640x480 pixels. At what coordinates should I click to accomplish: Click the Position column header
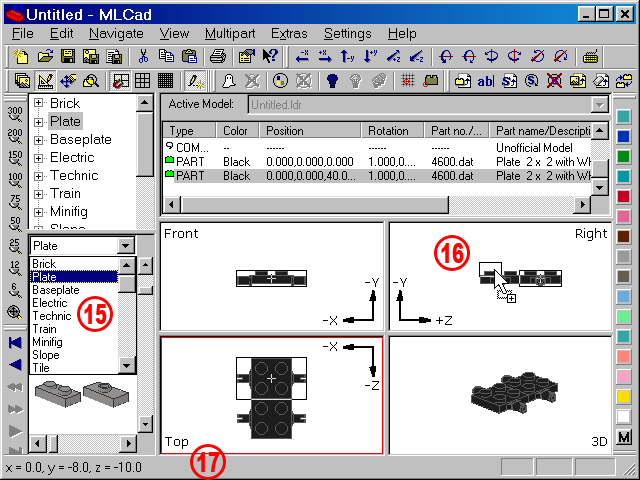310,131
